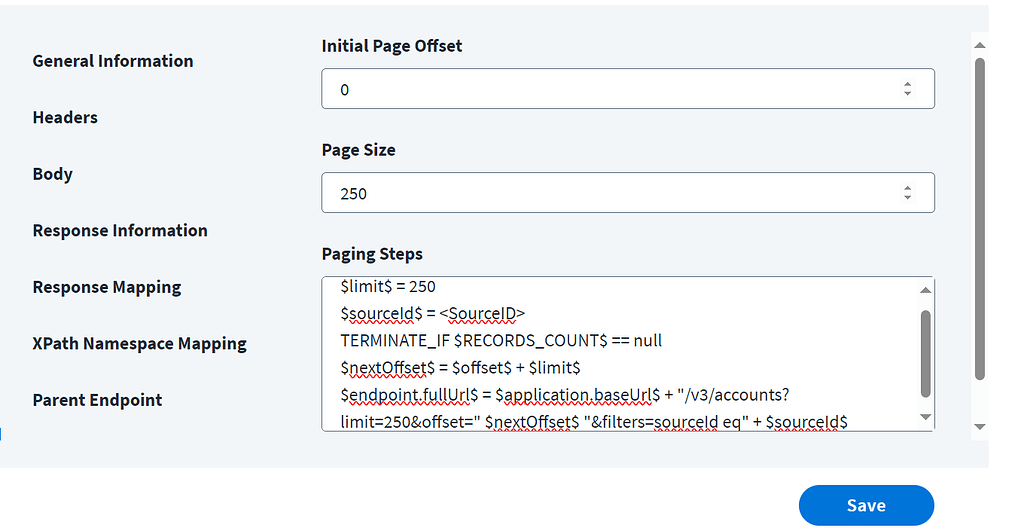Click into the Initial Page Offset field
This screenshot has height=531, width=1024.
(x=600, y=89)
